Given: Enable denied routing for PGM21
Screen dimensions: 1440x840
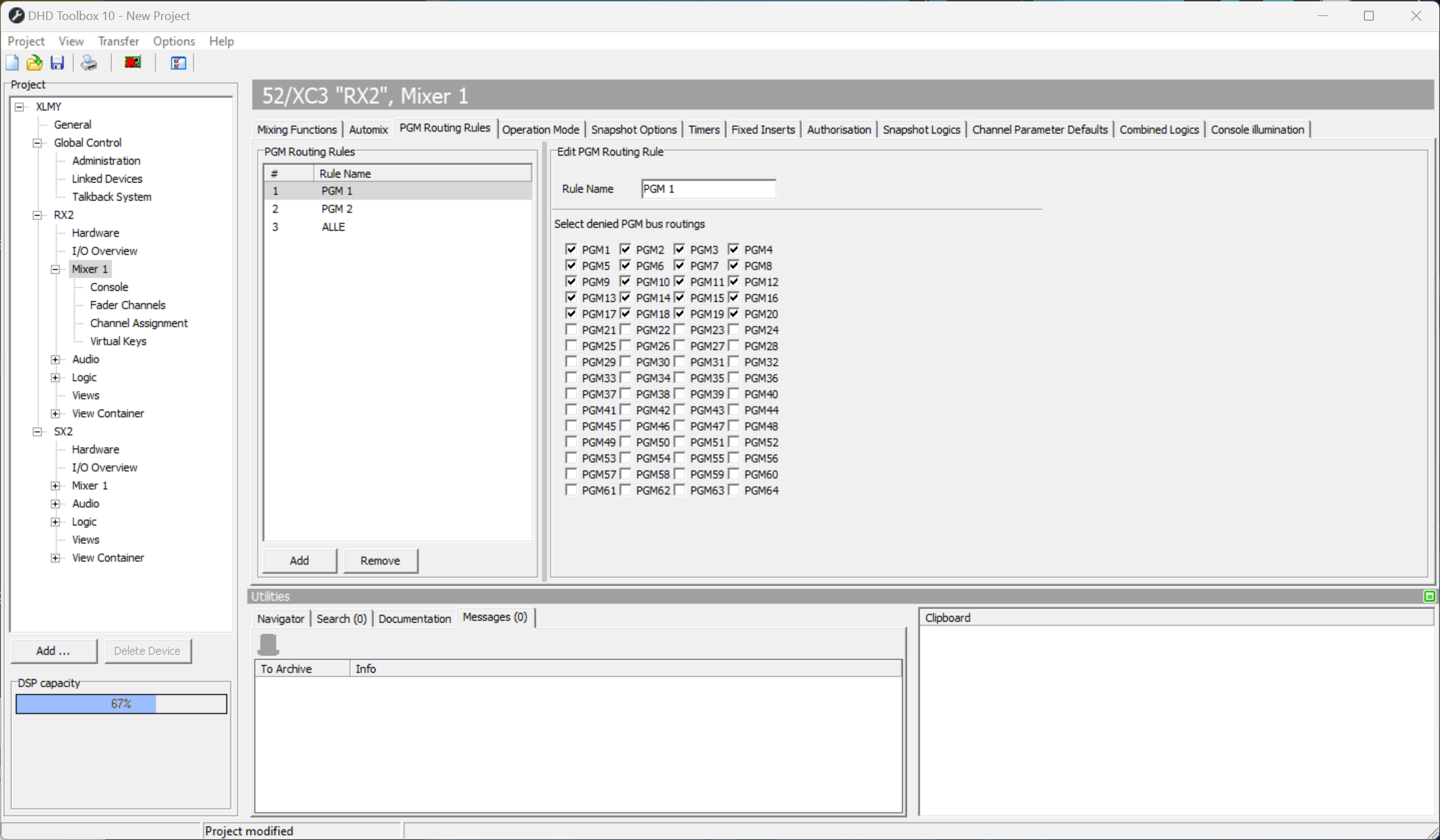Looking at the screenshot, I should coord(571,329).
